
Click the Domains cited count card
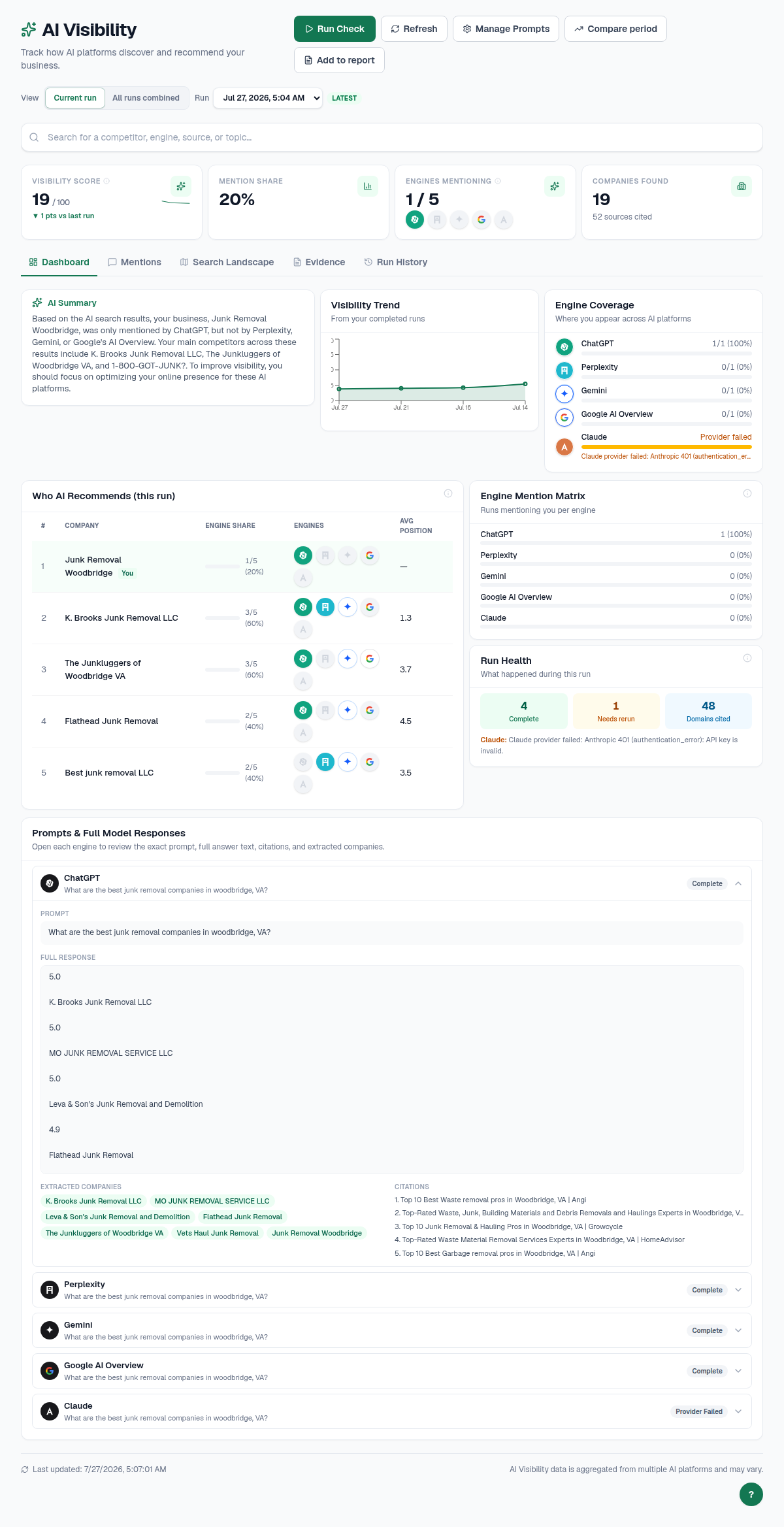coord(708,711)
